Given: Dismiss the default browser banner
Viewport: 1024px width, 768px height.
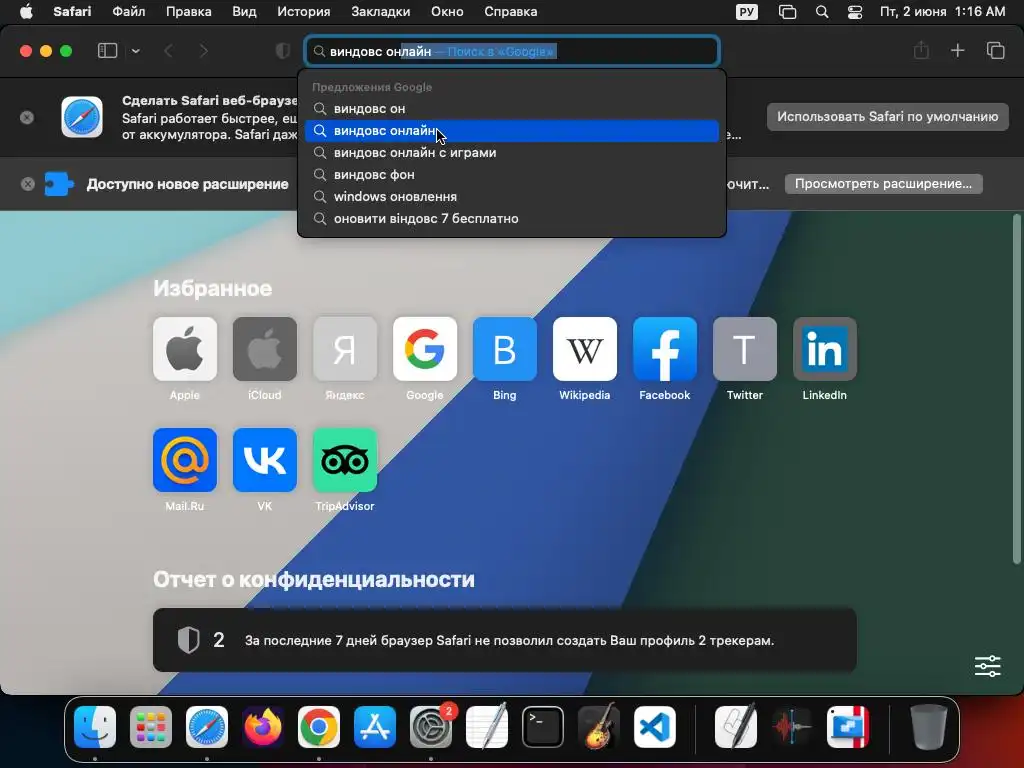Looking at the screenshot, I should [27, 117].
